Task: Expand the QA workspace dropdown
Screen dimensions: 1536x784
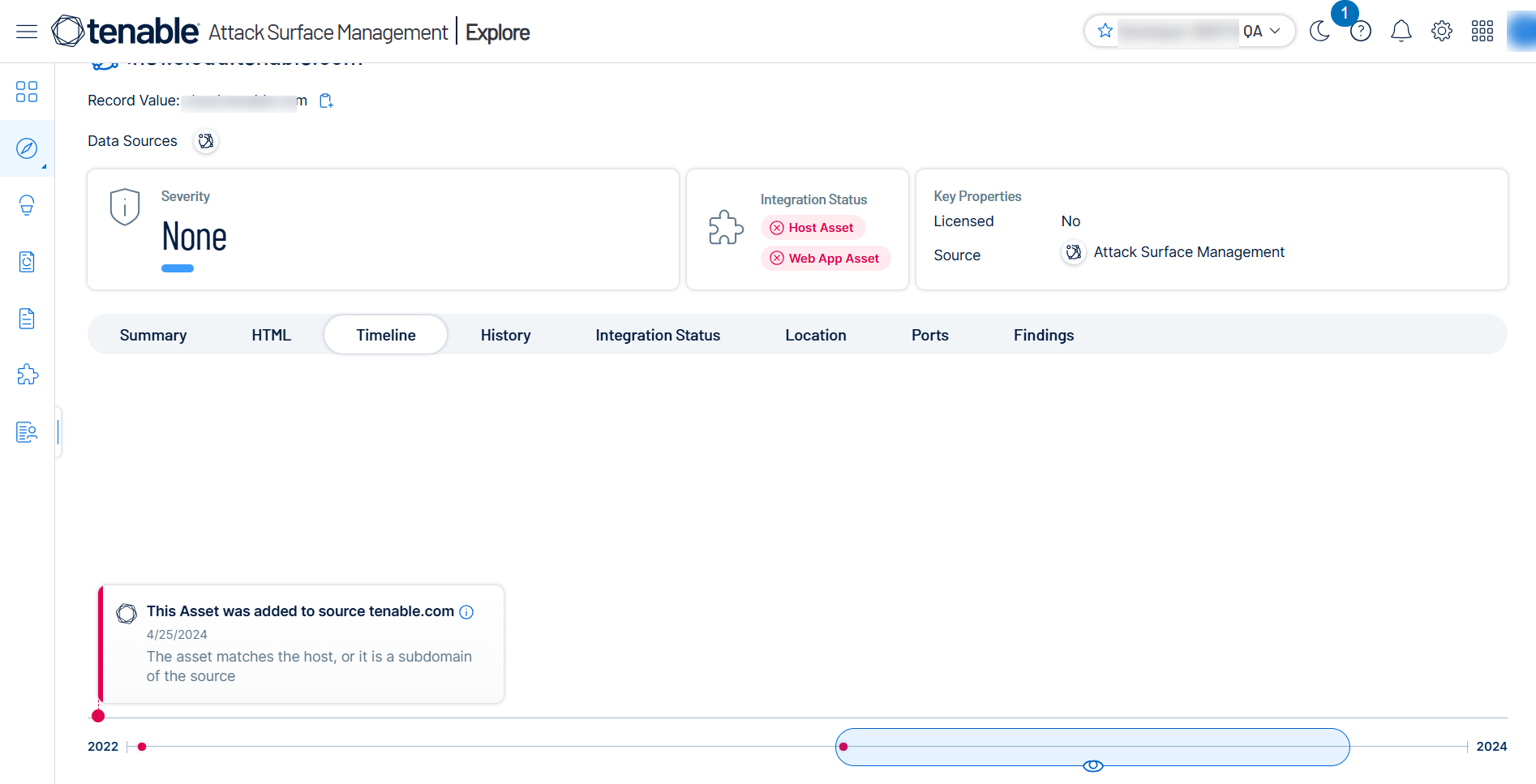Action: pyautogui.click(x=1274, y=31)
